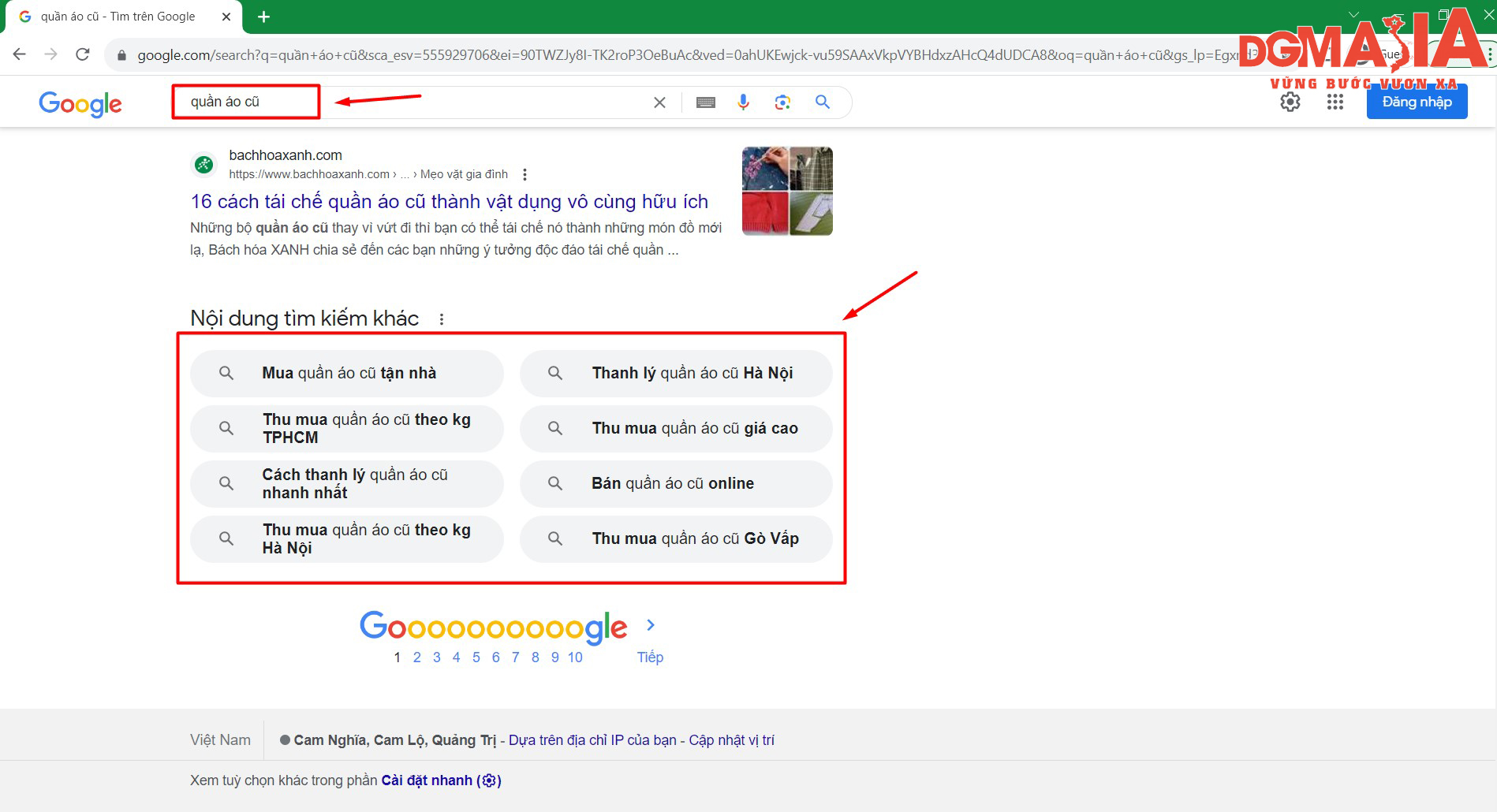Click the Google logo
This screenshot has width=1497, height=812.
click(80, 103)
